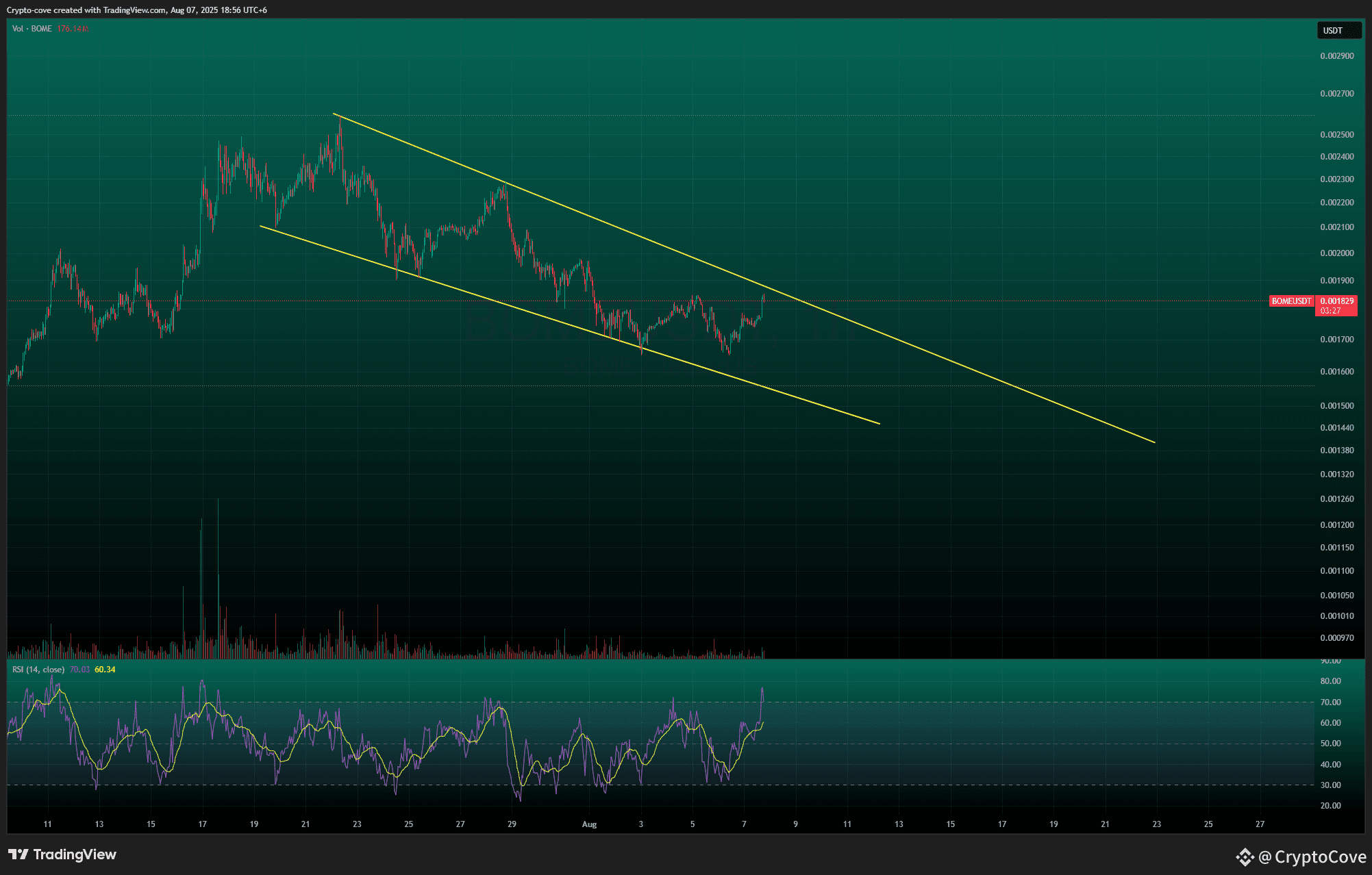This screenshot has width=1372, height=875.
Task: Click the 0.001829 current price label
Action: (x=1336, y=301)
